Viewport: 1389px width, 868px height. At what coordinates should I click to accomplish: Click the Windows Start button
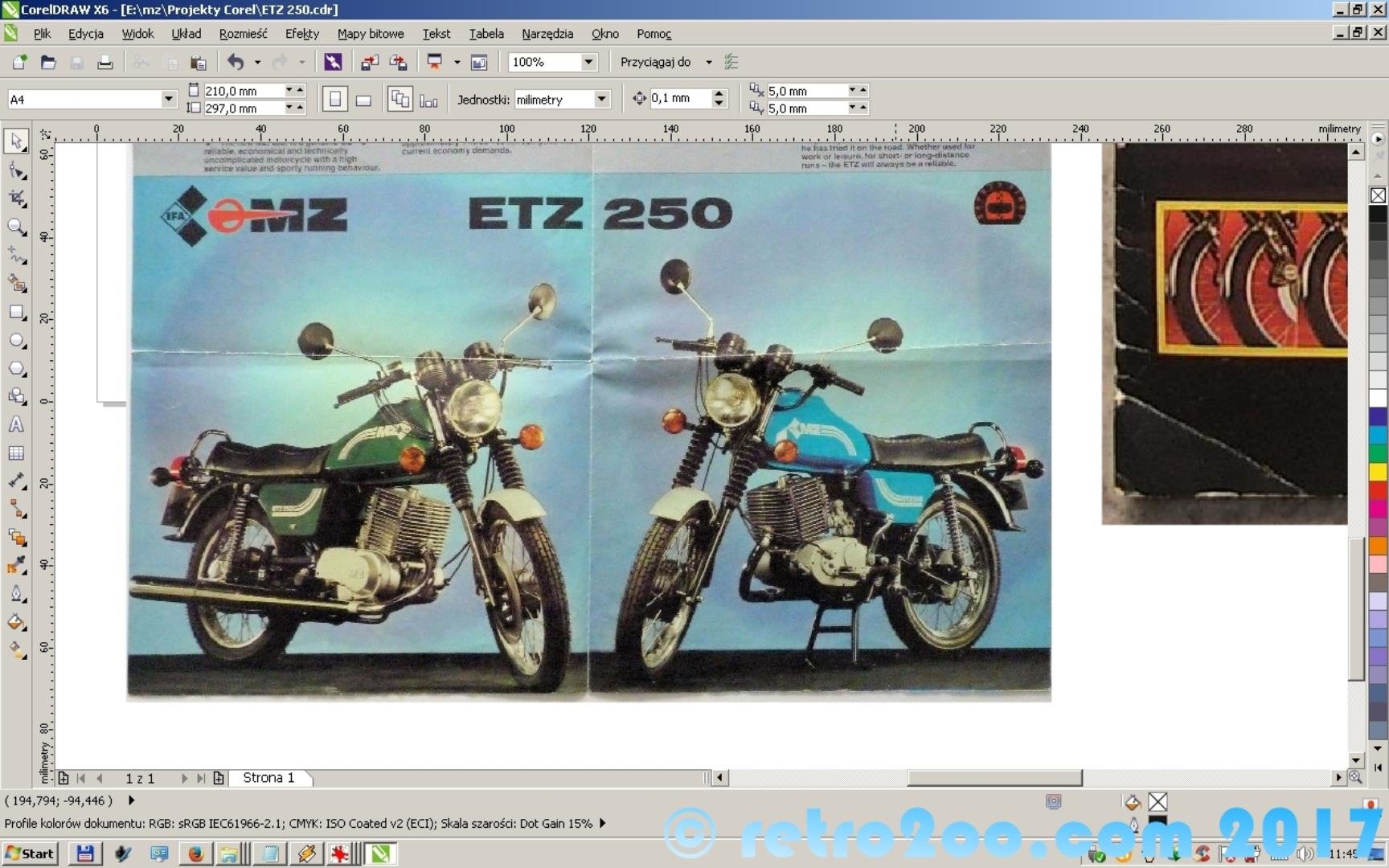(30, 854)
